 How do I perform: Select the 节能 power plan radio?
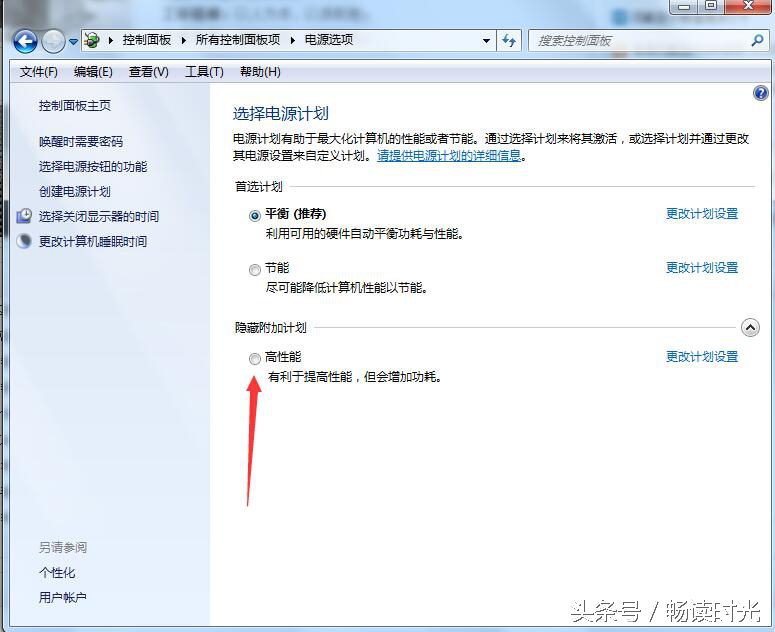click(x=255, y=270)
